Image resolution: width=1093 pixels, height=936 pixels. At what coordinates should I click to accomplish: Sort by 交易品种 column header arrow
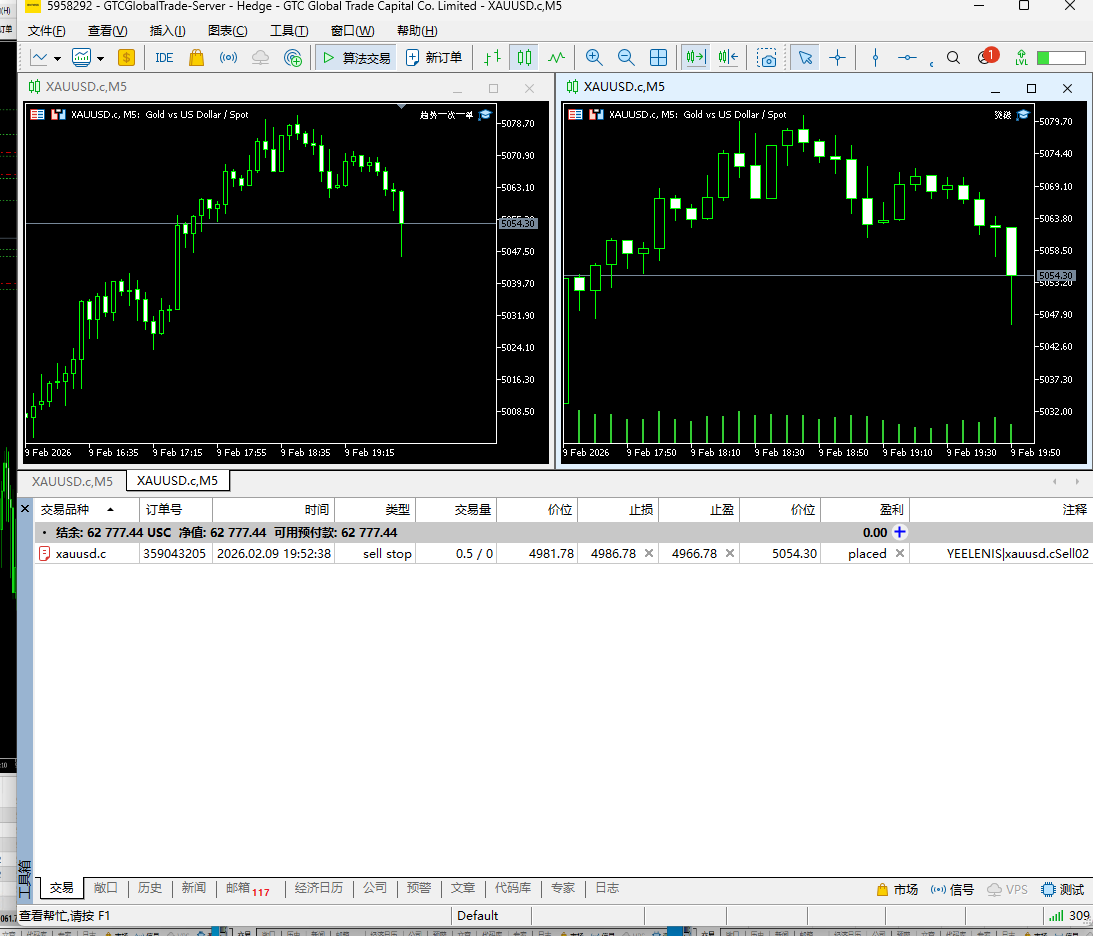[x=110, y=510]
